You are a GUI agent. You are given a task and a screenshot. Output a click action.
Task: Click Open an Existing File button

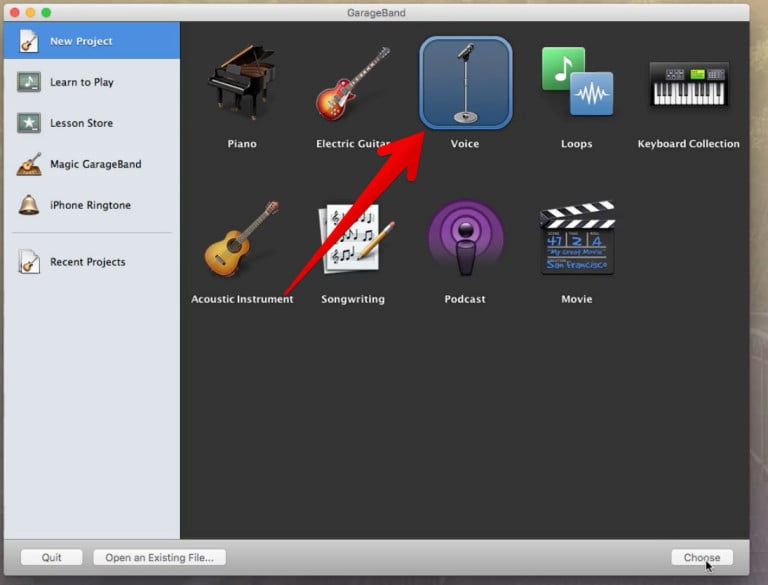159,557
